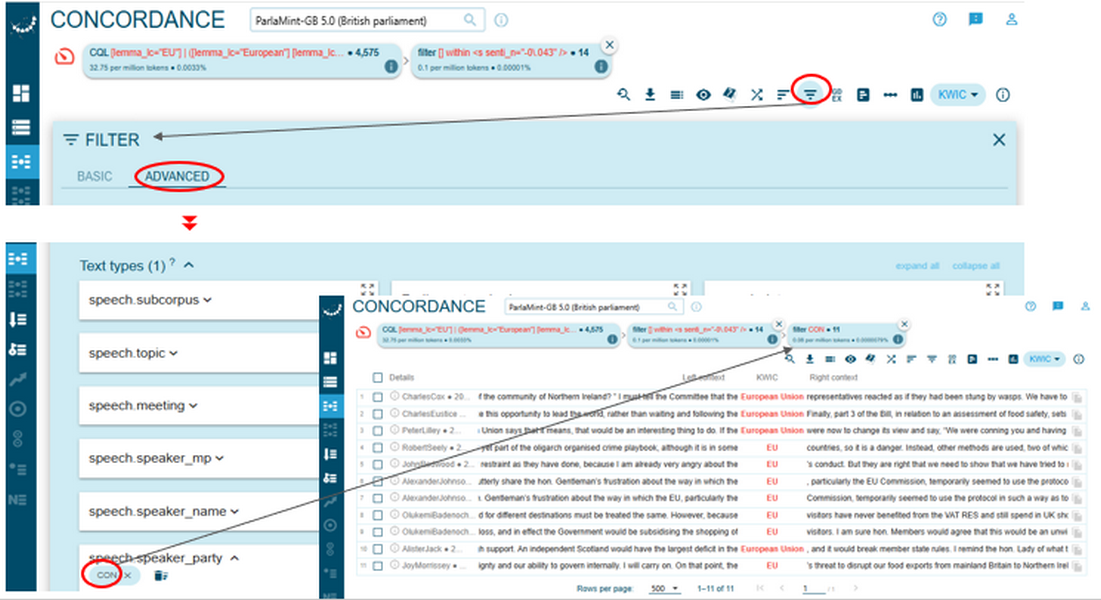The width and height of the screenshot is (1101, 600).
Task: Click the search within concordance magnifier icon
Action: tap(622, 94)
